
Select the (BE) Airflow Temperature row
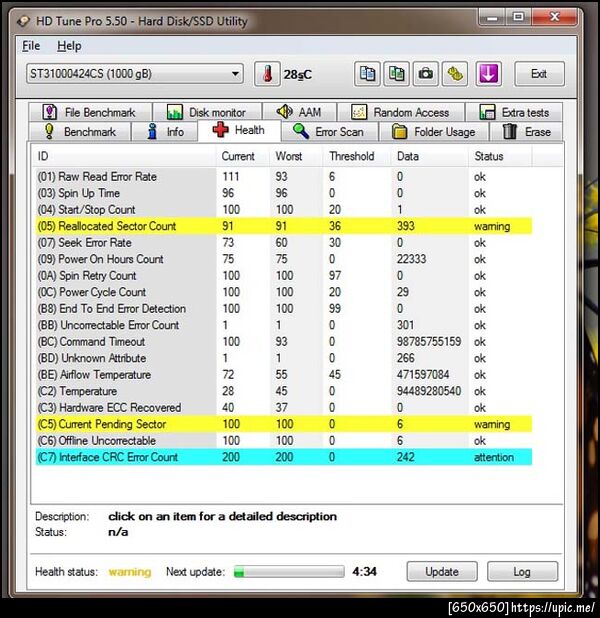[x=283, y=374]
